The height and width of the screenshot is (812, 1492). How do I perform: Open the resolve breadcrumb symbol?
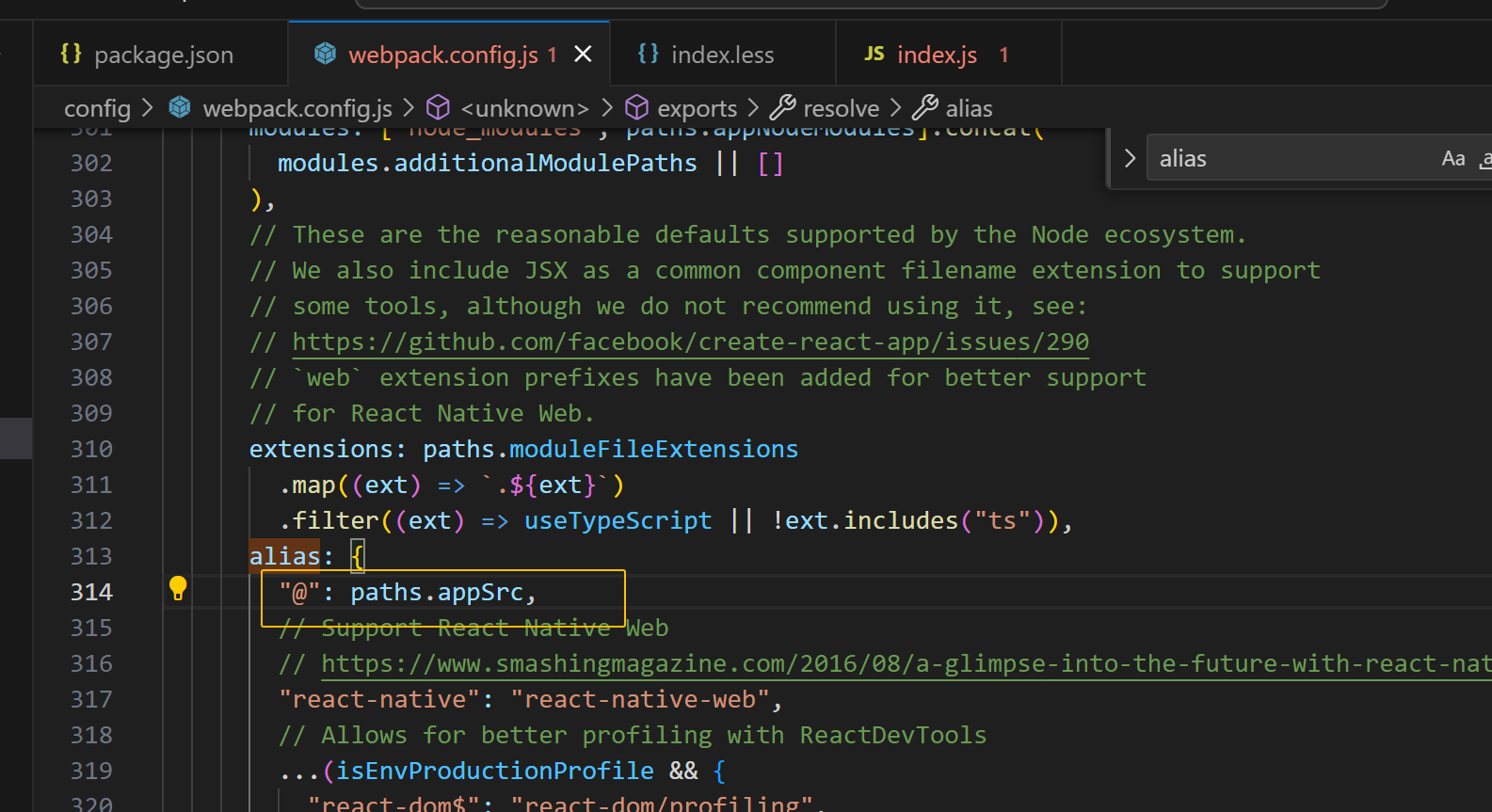(x=841, y=108)
